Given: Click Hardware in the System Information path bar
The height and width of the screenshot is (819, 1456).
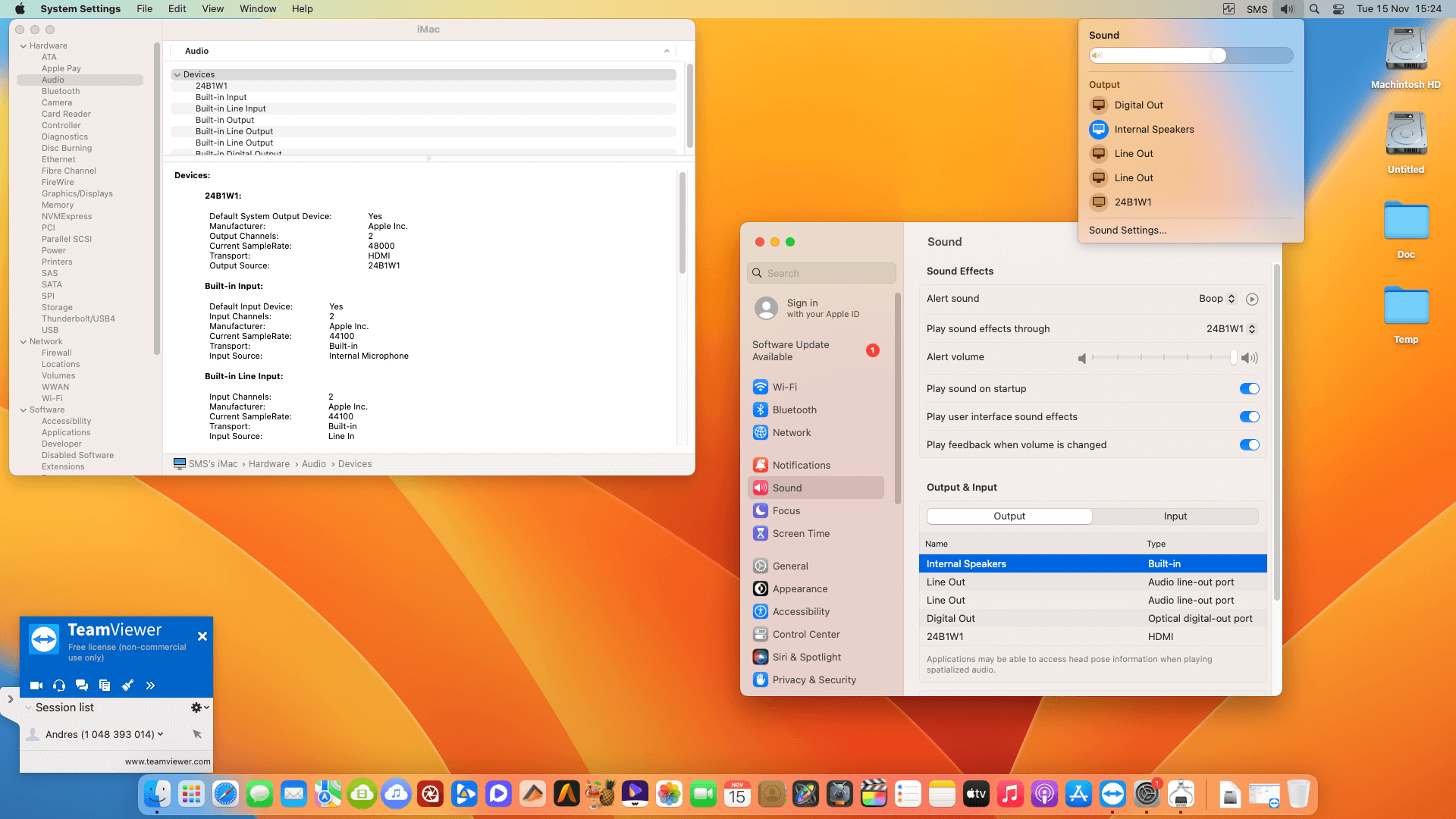Looking at the screenshot, I should point(269,464).
